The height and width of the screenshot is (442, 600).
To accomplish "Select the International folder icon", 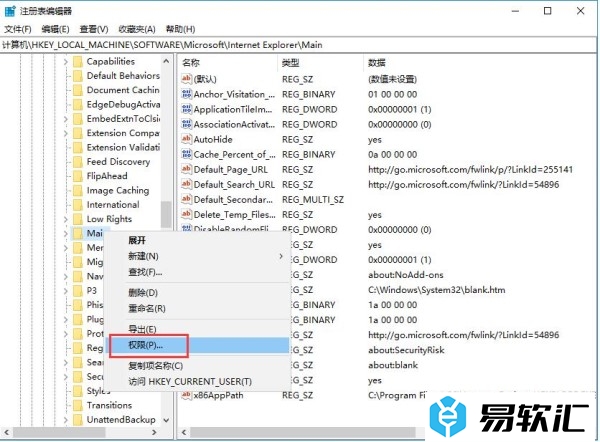I will 78,205.
